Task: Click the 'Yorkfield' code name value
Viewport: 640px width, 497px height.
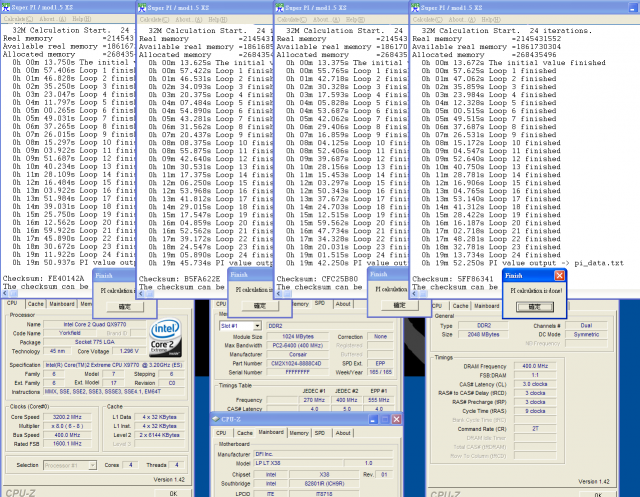Action: (x=69, y=333)
